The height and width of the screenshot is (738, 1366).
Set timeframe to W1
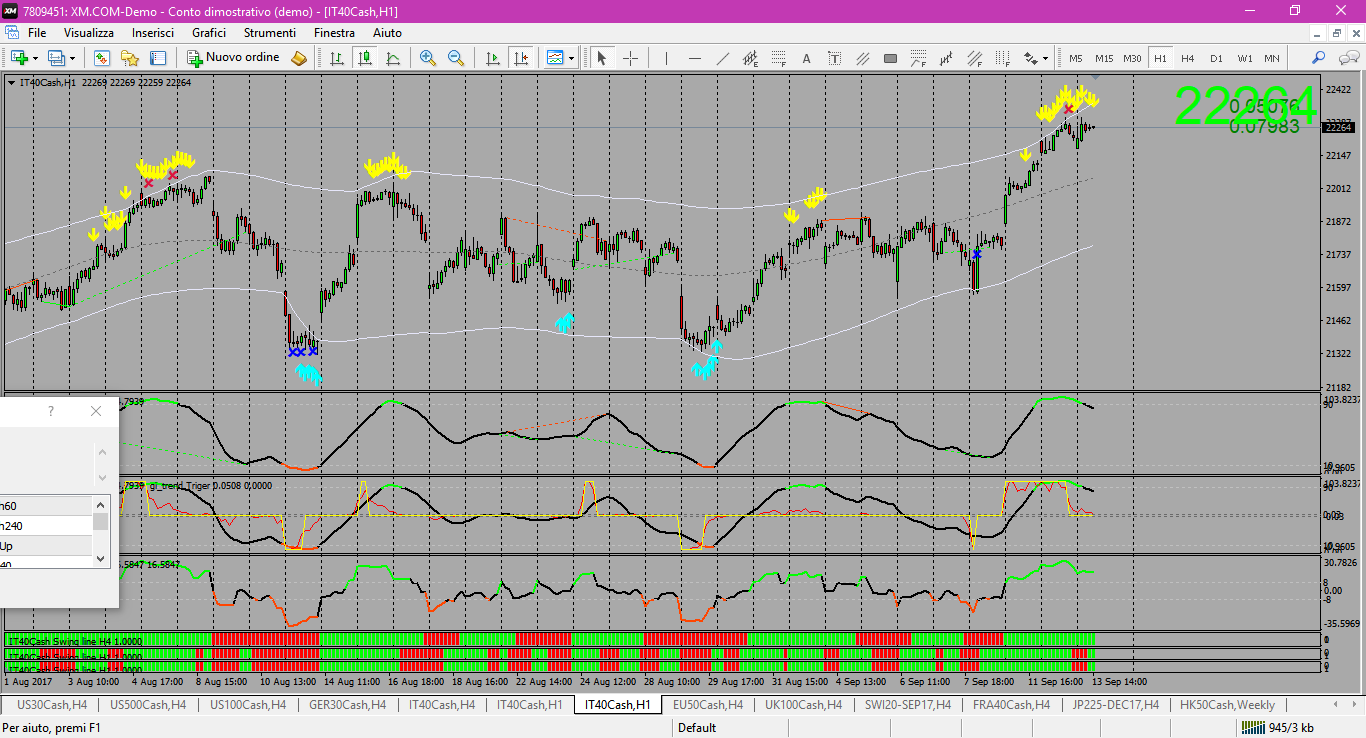(x=1244, y=58)
